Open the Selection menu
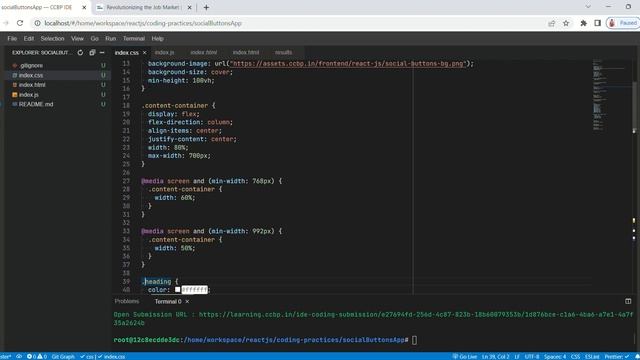The width and height of the screenshot is (640, 360). click(52, 38)
